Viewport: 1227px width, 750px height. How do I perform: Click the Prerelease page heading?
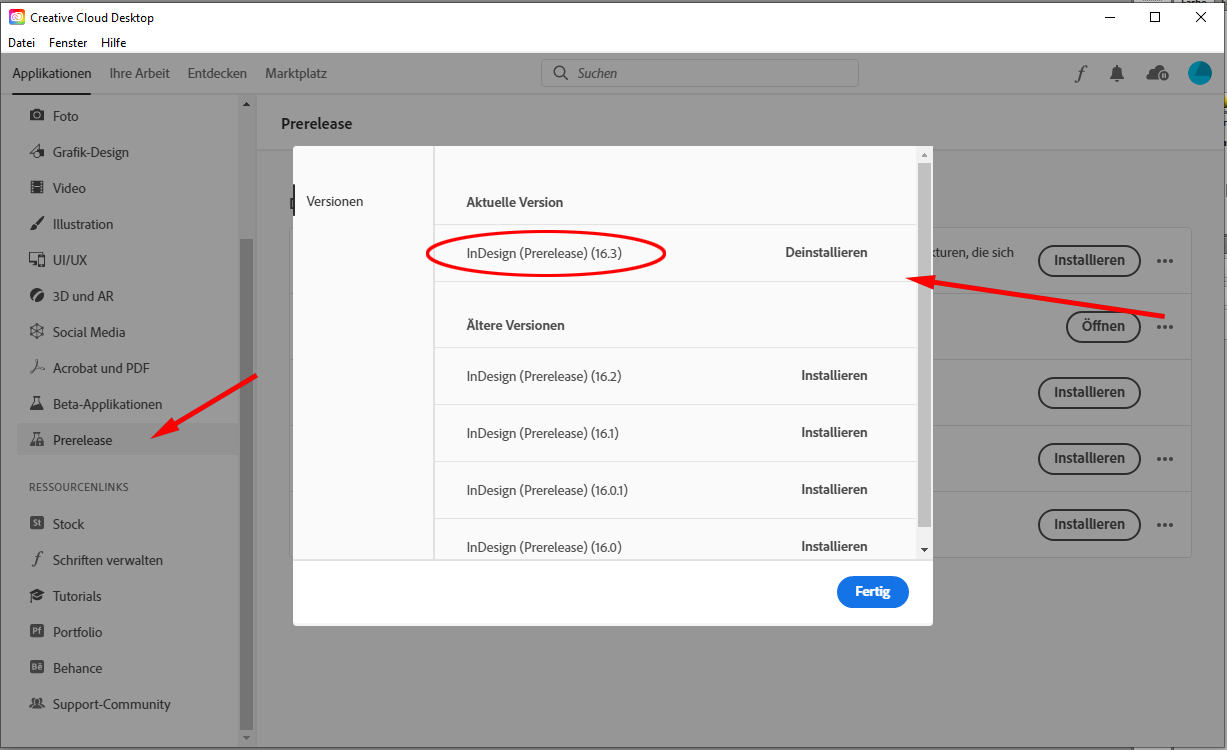pos(317,124)
